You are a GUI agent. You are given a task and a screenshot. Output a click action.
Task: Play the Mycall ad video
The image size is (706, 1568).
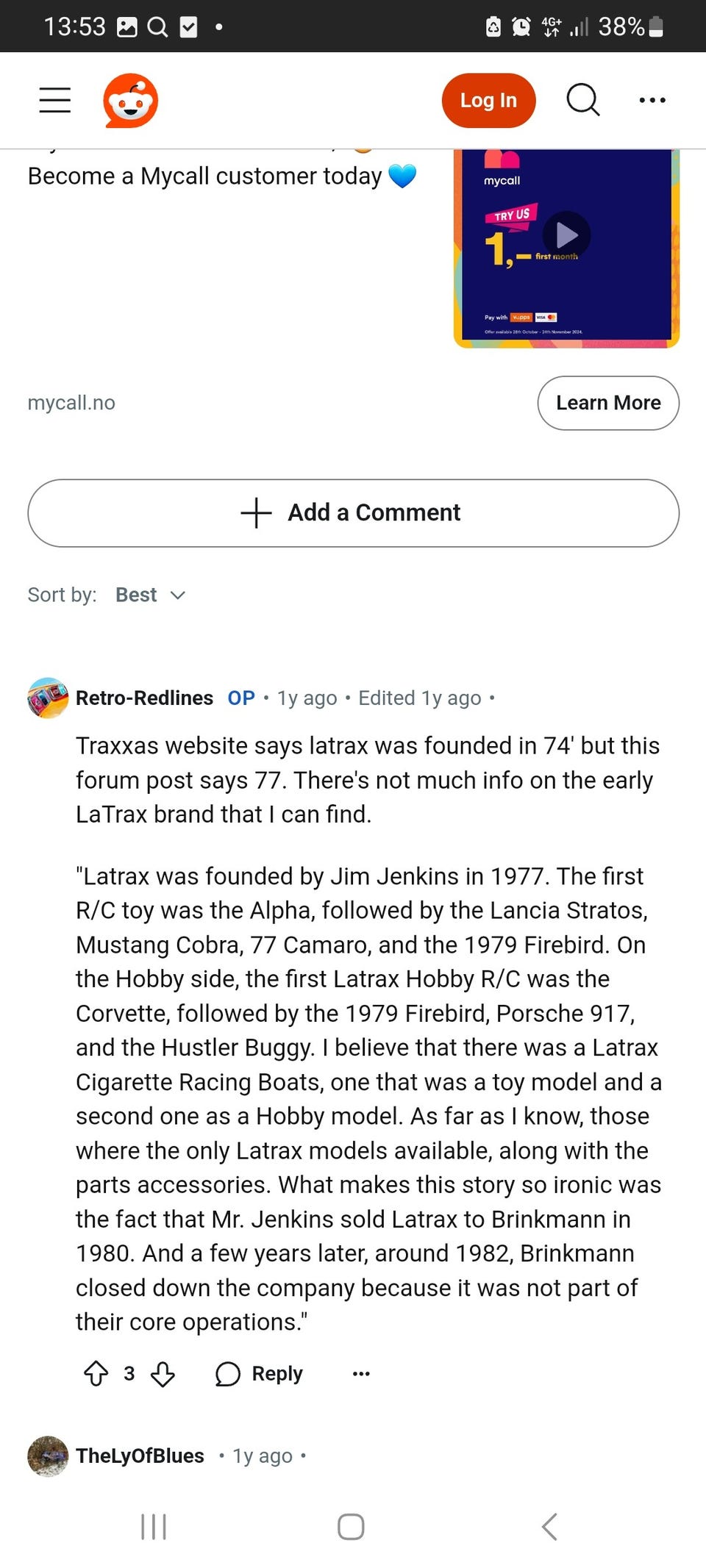point(566,235)
